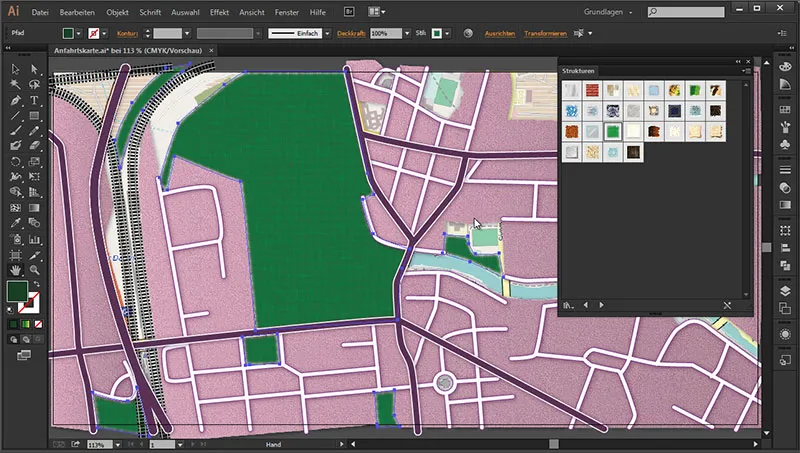Select the Blend tool
This screenshot has height=453, width=800.
point(34,223)
